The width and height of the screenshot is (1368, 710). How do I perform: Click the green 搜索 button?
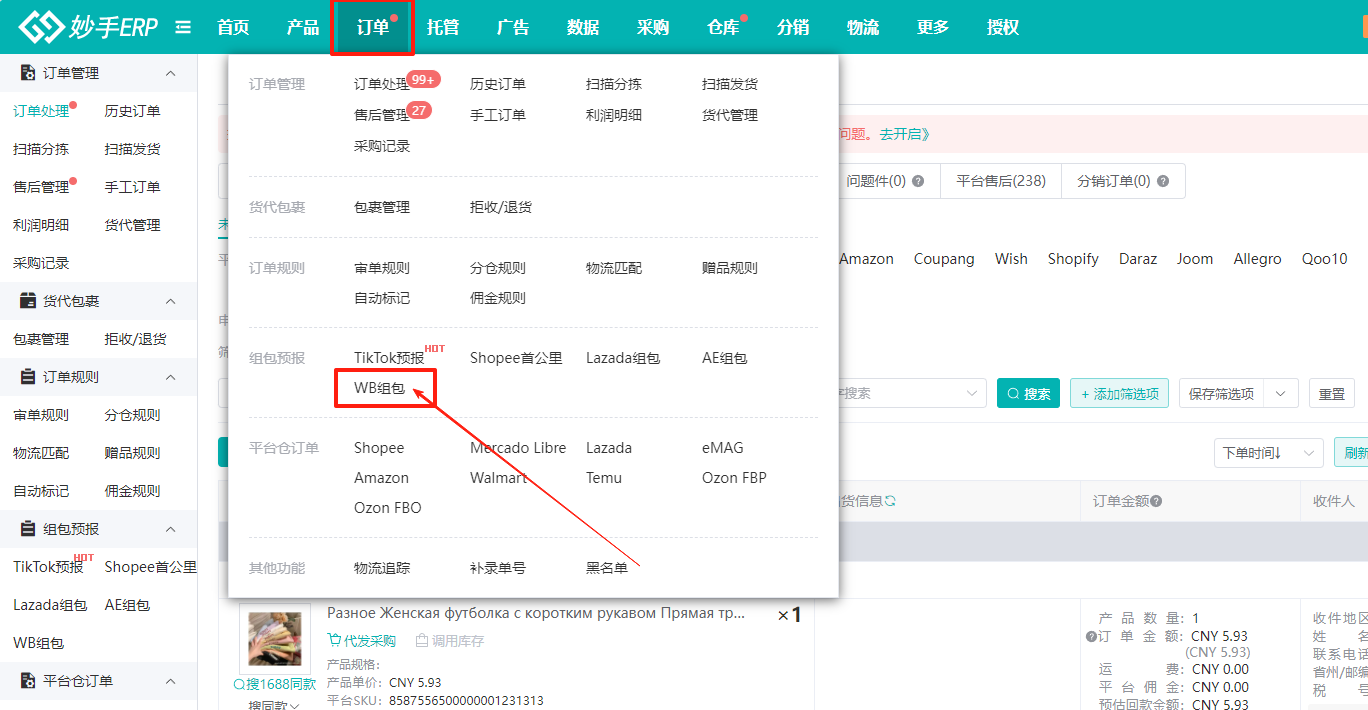pyautogui.click(x=1028, y=394)
